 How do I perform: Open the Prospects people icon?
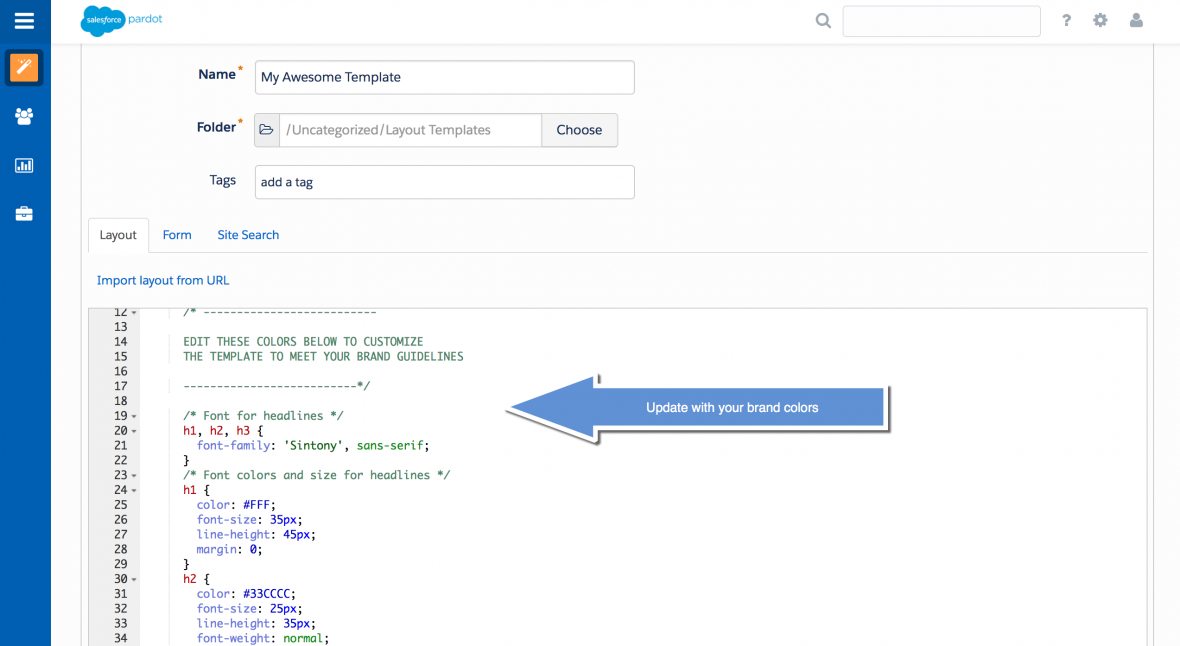click(24, 116)
